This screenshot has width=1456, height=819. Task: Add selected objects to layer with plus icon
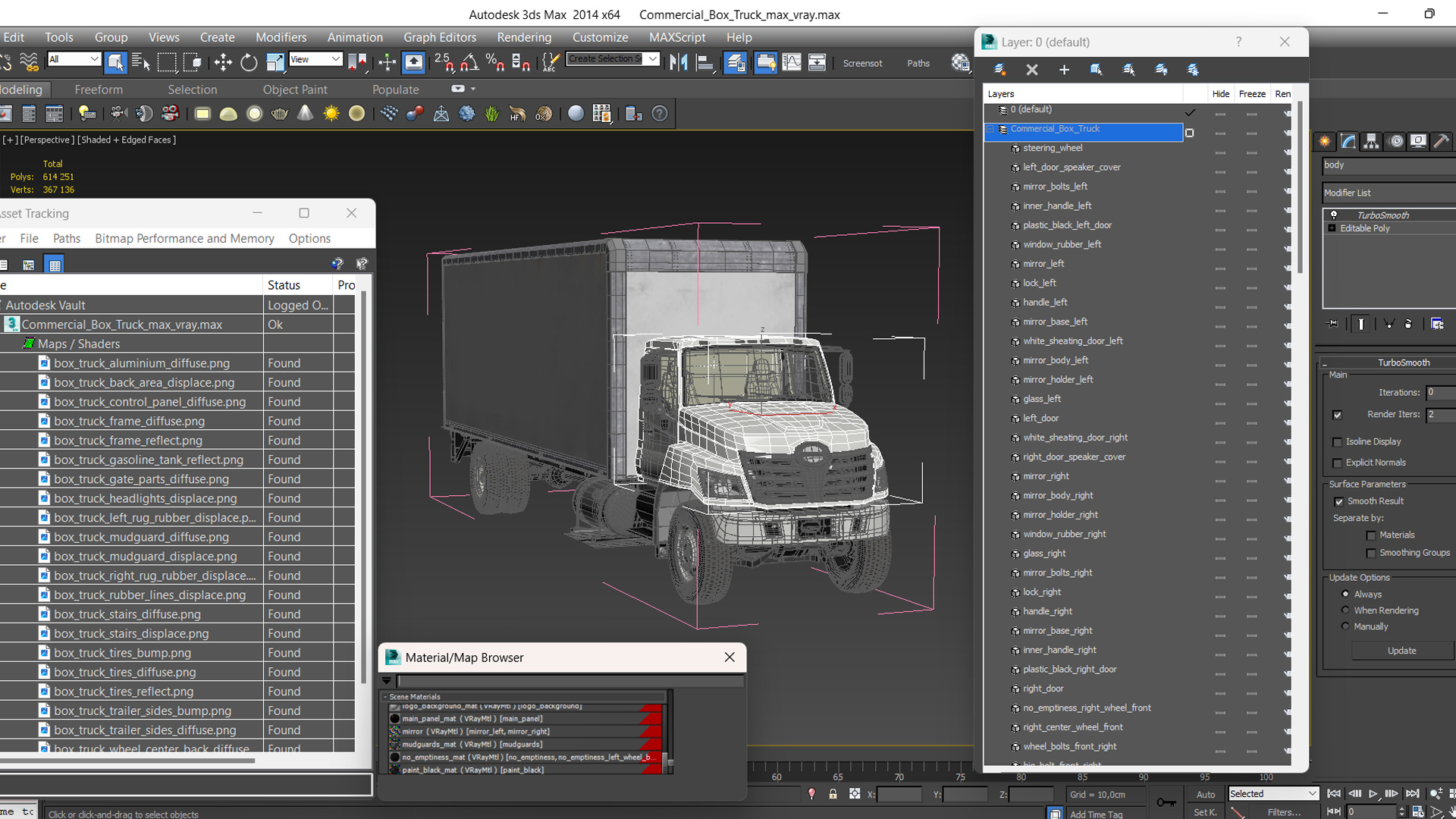(1064, 70)
